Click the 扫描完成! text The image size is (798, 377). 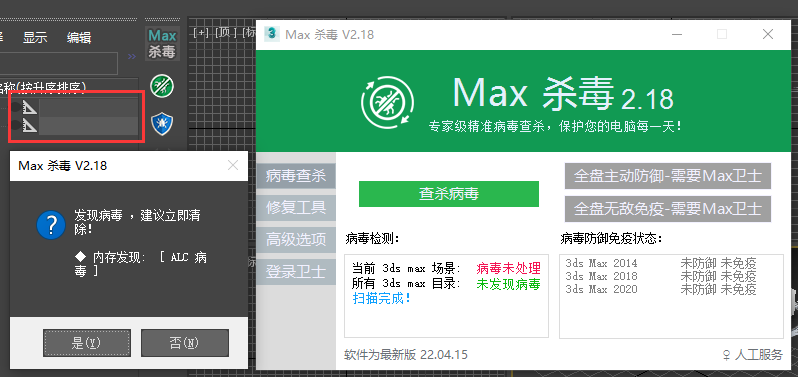pos(382,298)
